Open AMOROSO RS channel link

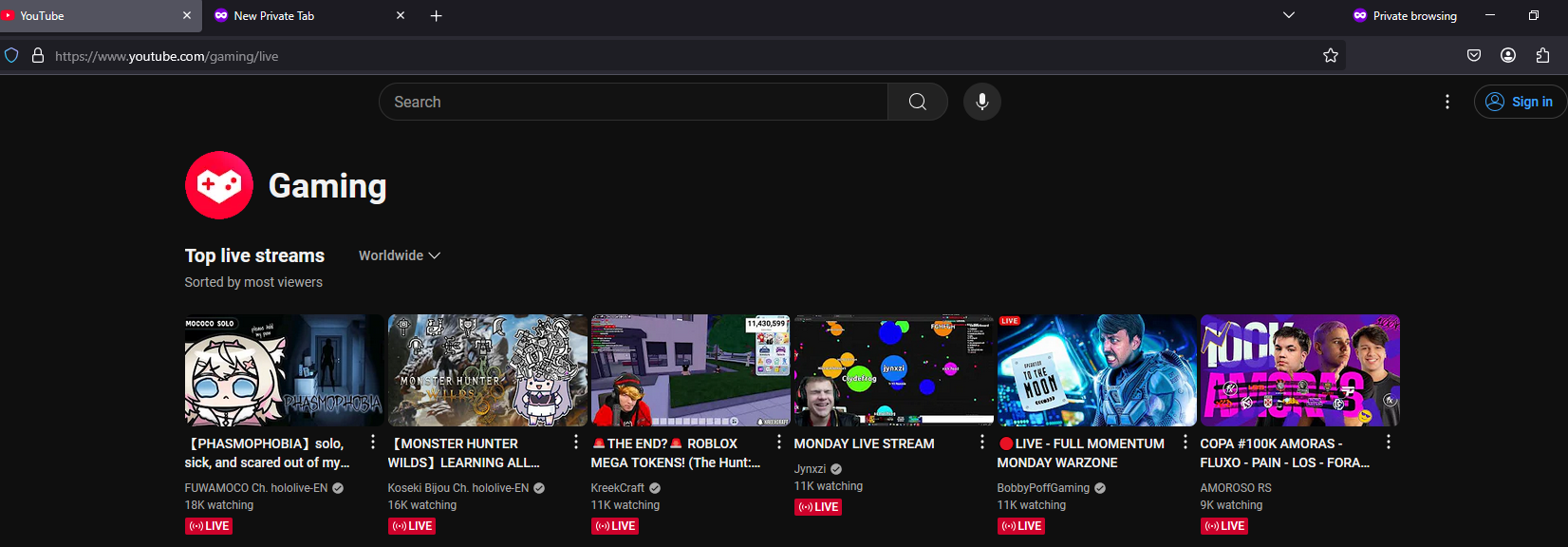[x=1236, y=488]
